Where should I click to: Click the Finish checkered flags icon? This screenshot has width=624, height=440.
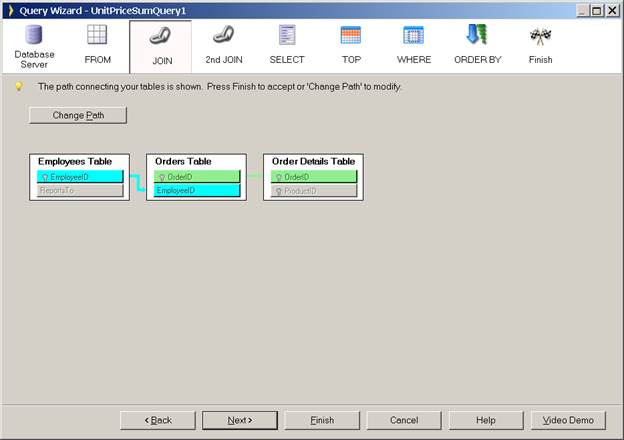click(540, 36)
